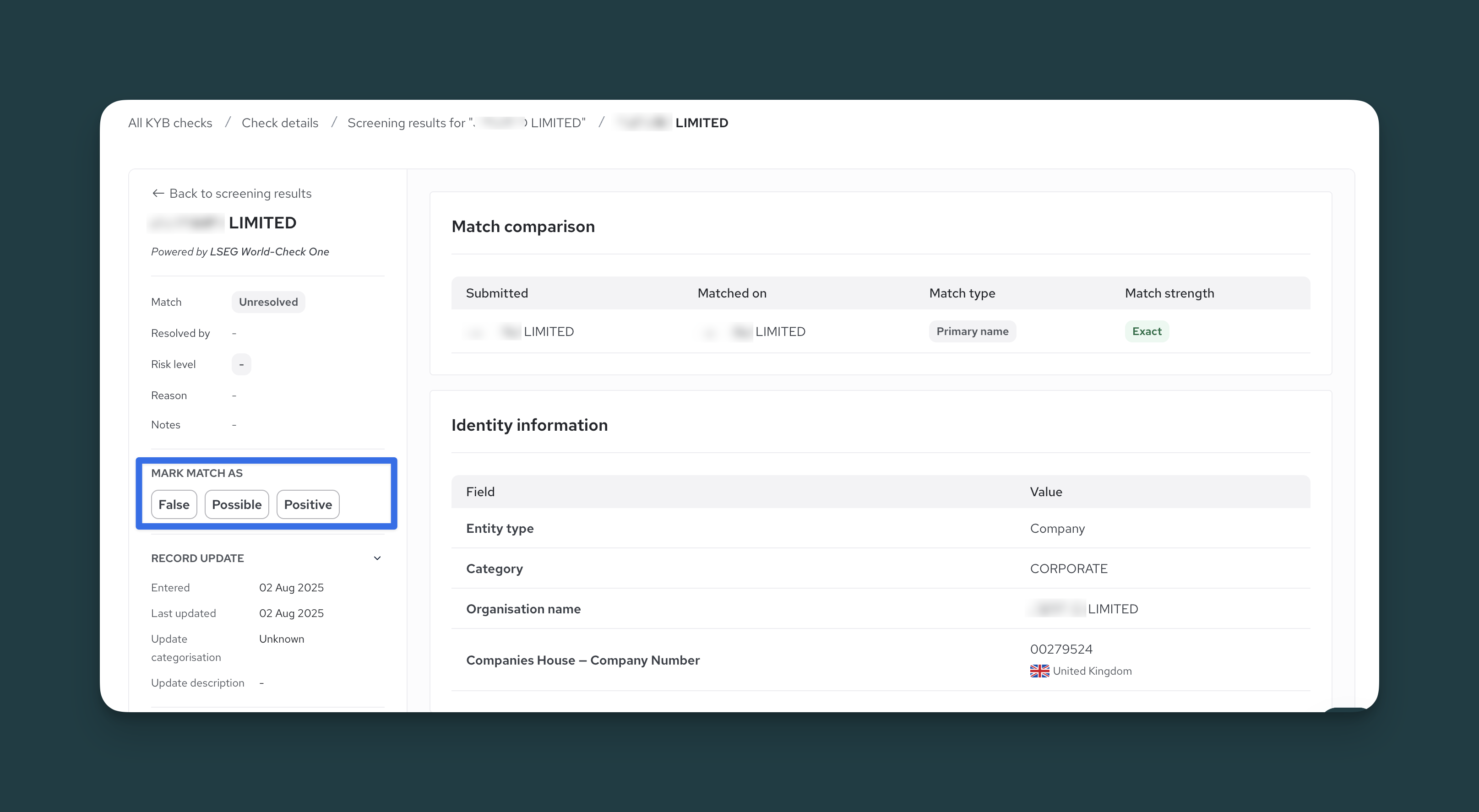Click the Matched on column header
Screen dimensions: 1479x812
[732, 293]
